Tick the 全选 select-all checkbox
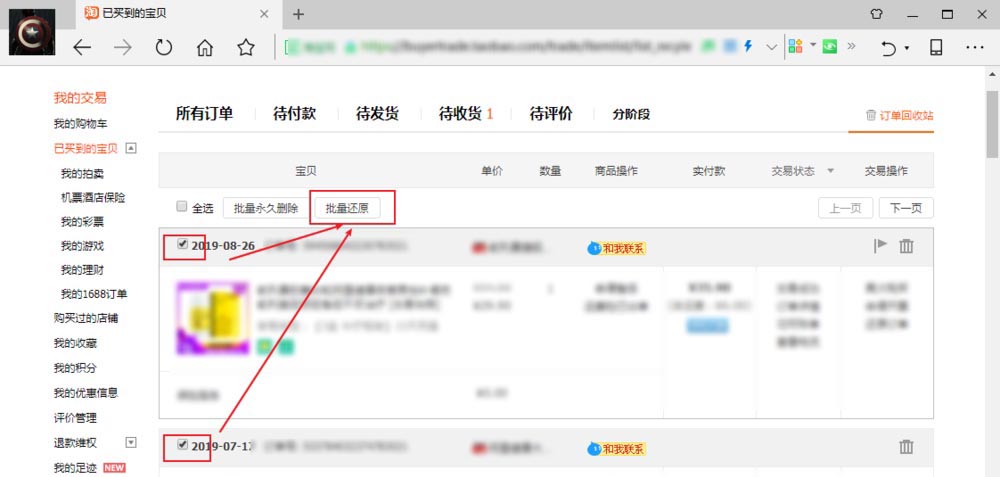Screen dimensions: 1000x477 click(x=182, y=207)
